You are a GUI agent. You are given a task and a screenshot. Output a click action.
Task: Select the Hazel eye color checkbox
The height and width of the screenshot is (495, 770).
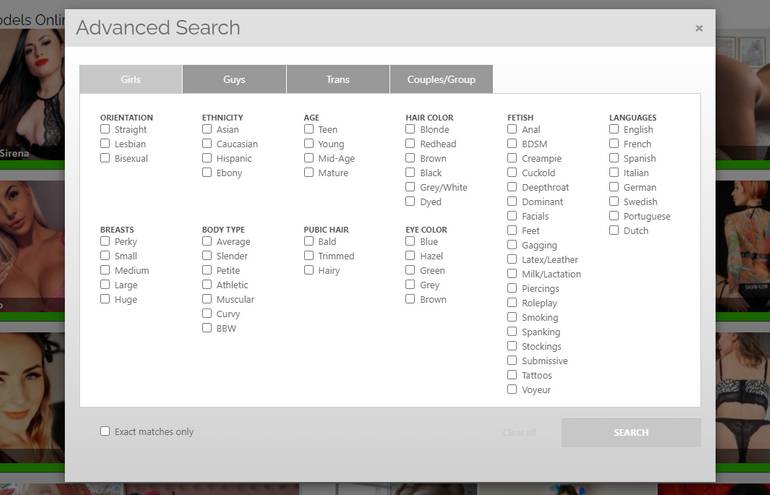point(410,255)
